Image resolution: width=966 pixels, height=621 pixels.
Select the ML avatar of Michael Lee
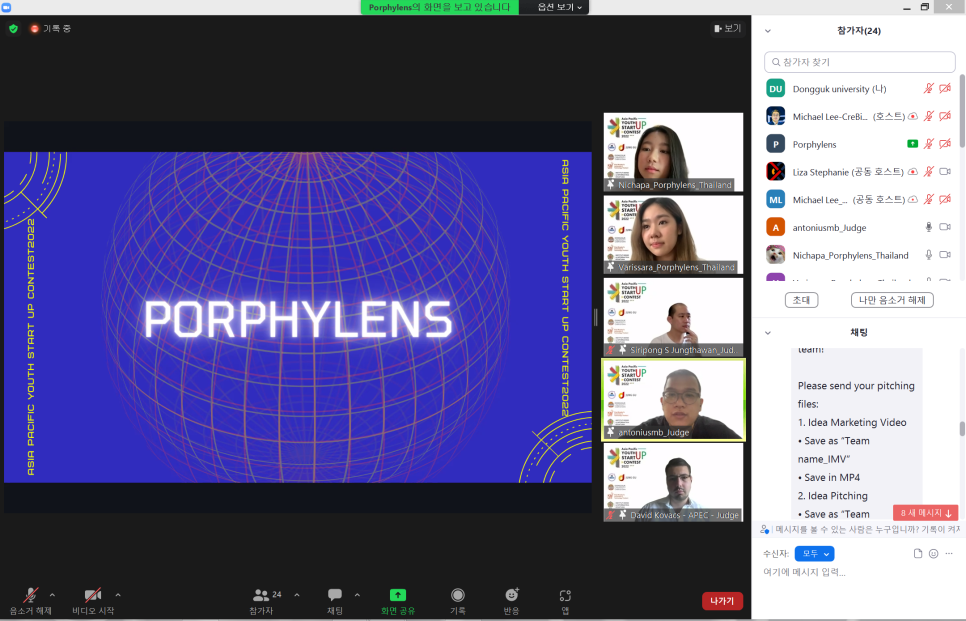776,200
